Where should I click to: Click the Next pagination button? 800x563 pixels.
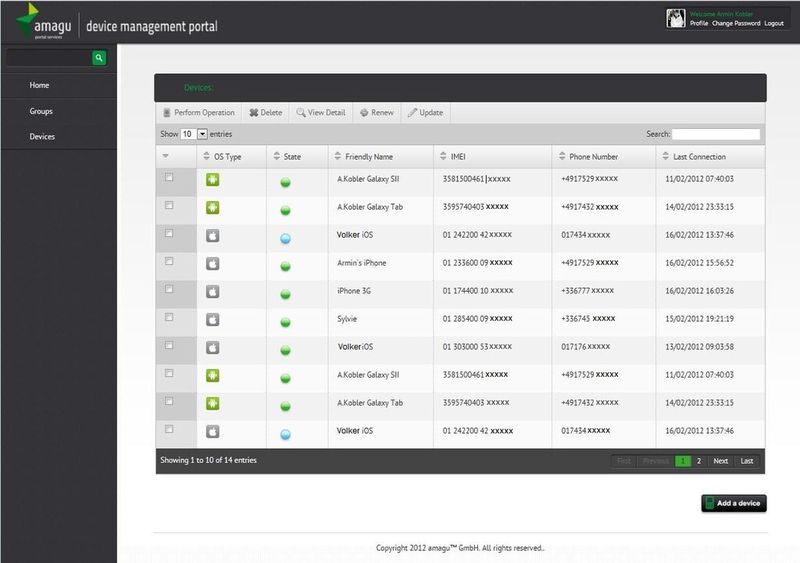720,461
